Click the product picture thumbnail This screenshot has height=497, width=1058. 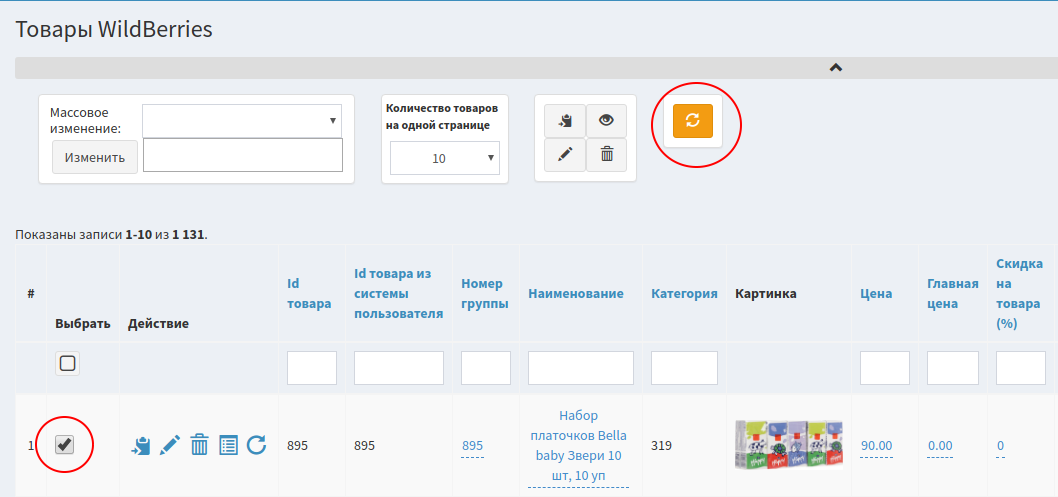pyautogui.click(x=789, y=444)
